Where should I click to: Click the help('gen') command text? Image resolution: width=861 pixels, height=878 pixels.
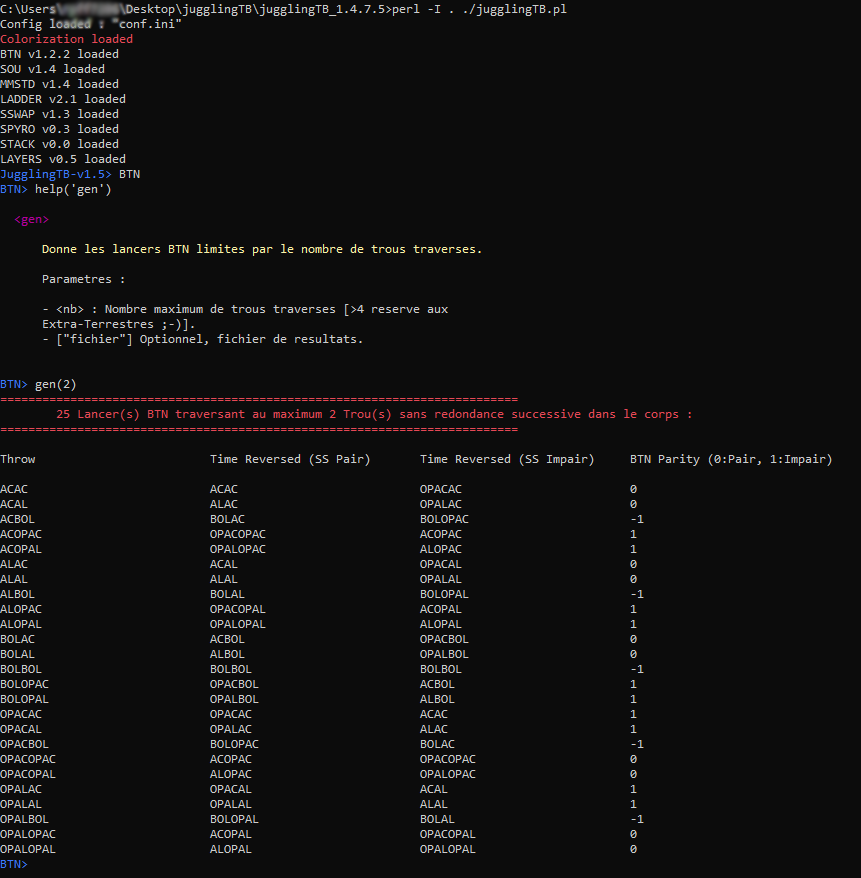pyautogui.click(x=73, y=189)
